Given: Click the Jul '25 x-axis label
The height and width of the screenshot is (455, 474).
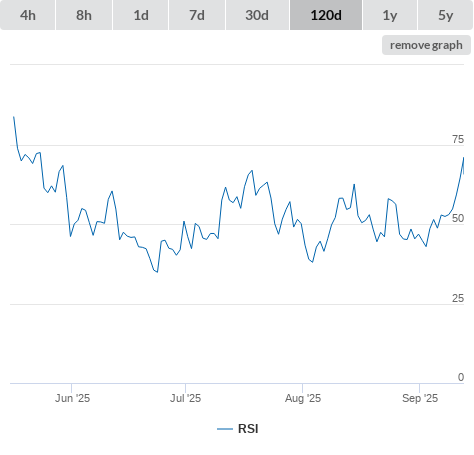Looking at the screenshot, I should [186, 398].
